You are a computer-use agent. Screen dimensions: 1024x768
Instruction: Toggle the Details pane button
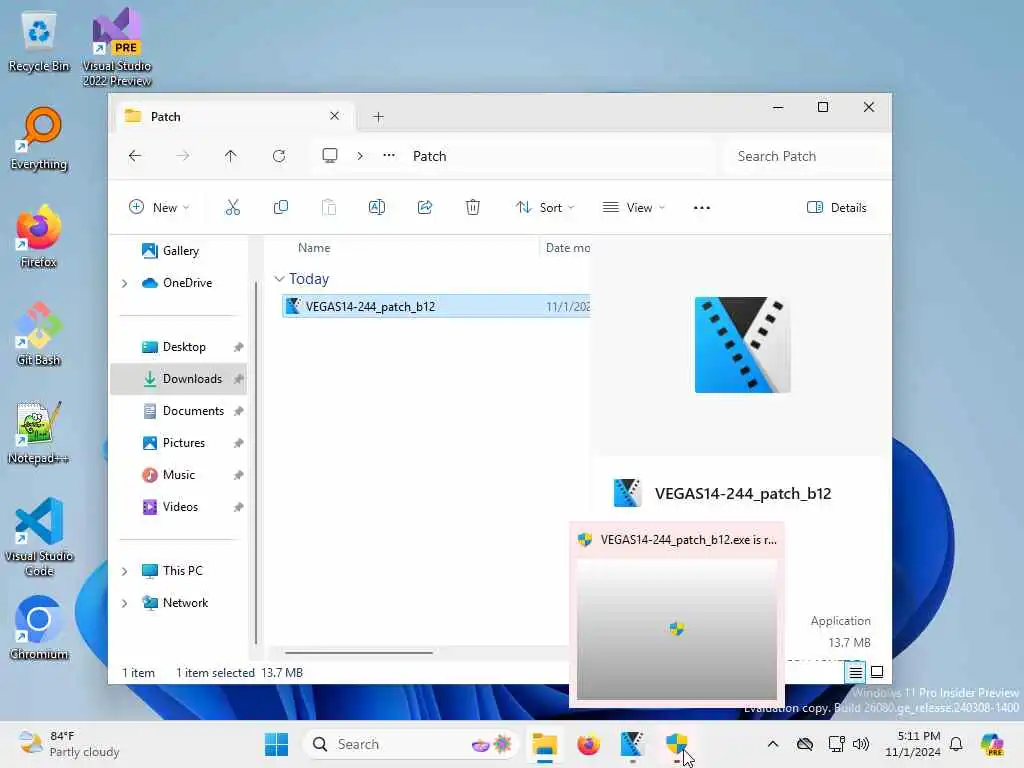(837, 208)
